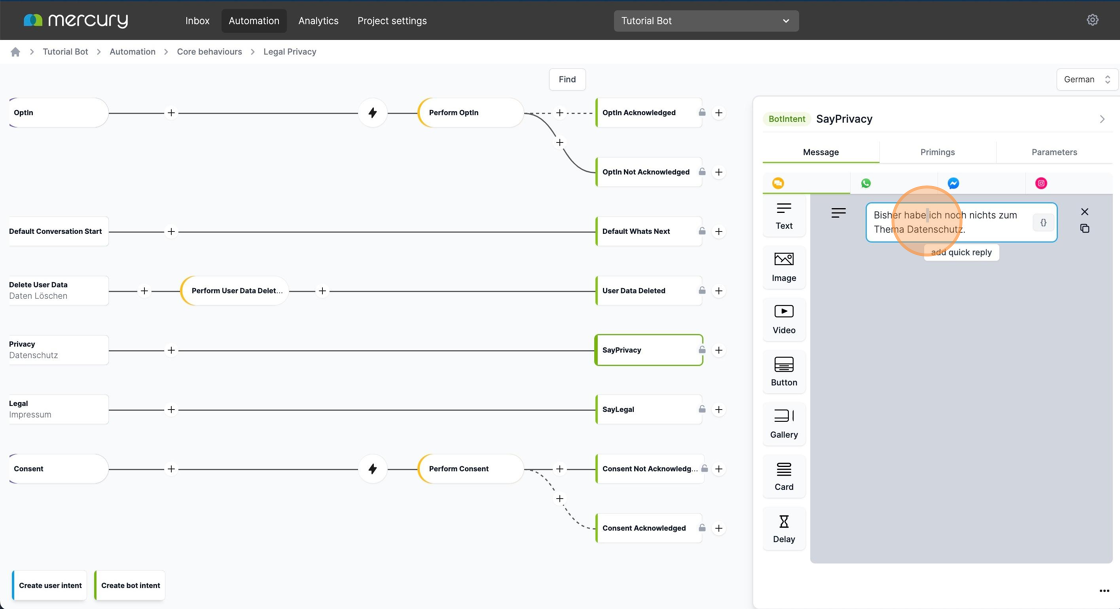
Task: Click plus after OptIn Acknowledged node
Action: (719, 113)
